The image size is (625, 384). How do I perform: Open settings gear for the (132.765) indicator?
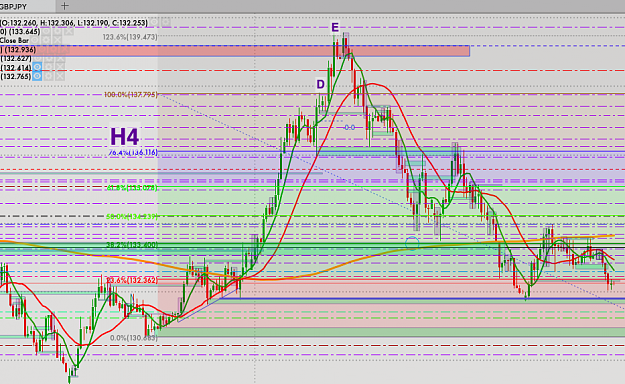pos(48,76)
